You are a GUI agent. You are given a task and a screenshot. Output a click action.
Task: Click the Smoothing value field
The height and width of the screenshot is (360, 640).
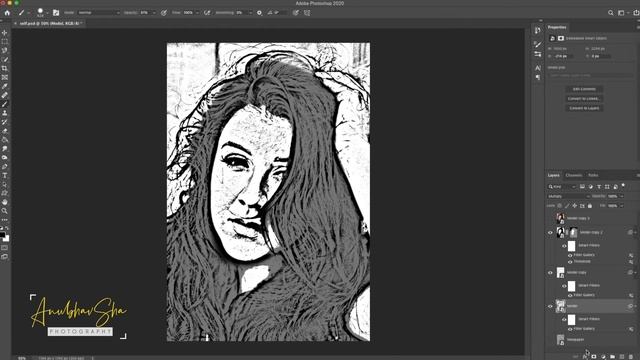pyautogui.click(x=242, y=13)
